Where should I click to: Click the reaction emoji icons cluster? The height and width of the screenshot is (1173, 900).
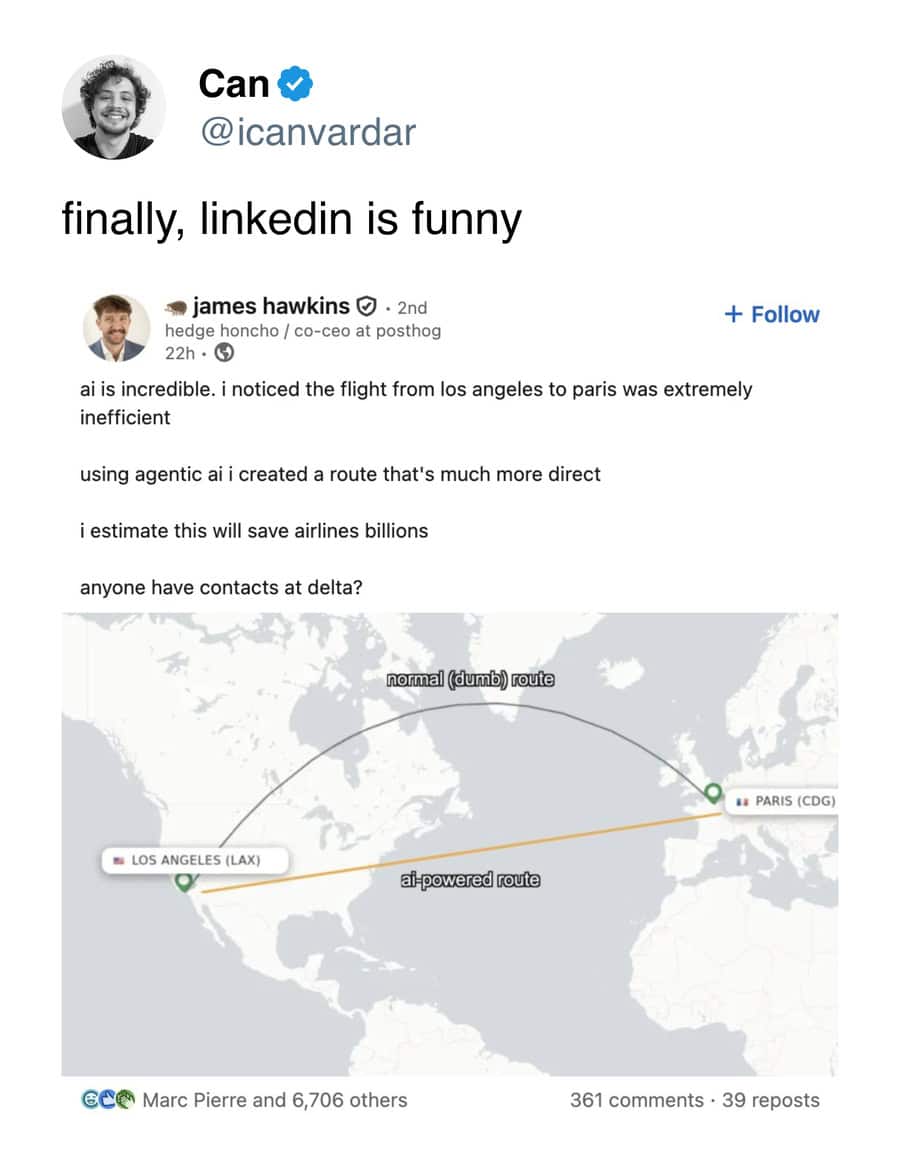[x=107, y=1100]
